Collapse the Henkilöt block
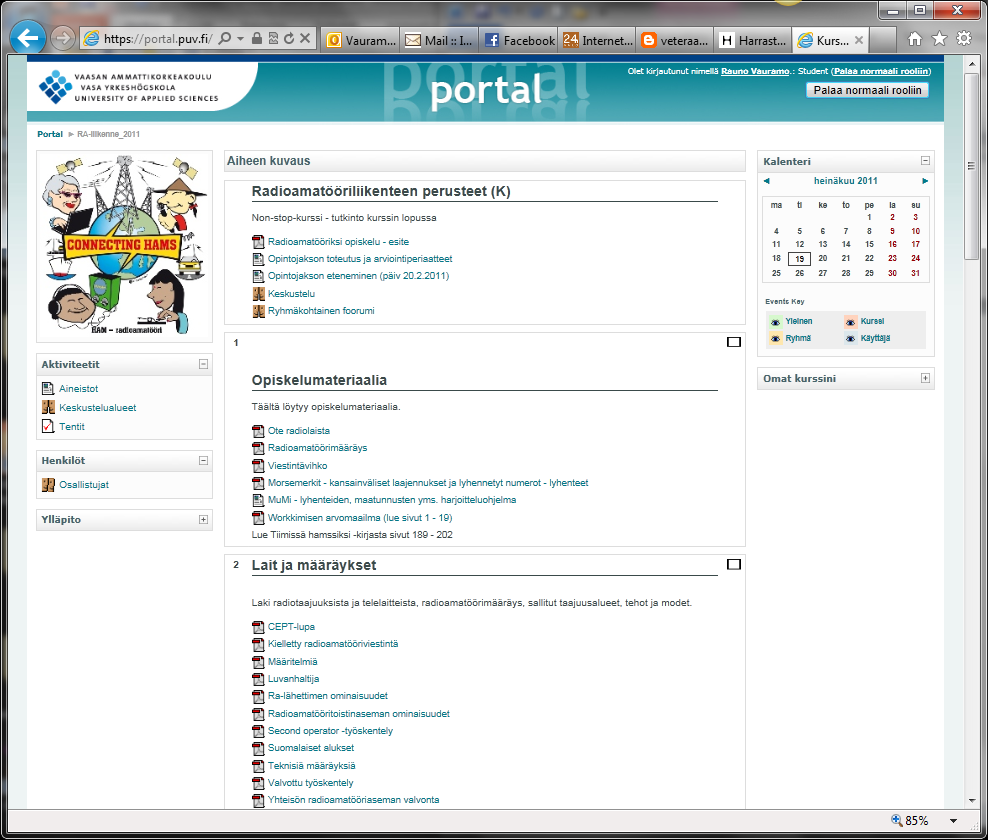This screenshot has height=840, width=988. (x=204, y=461)
